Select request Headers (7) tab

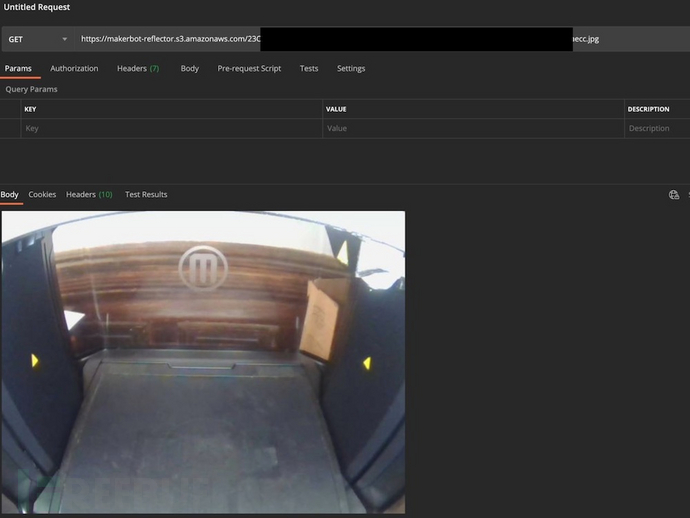[x=138, y=69]
